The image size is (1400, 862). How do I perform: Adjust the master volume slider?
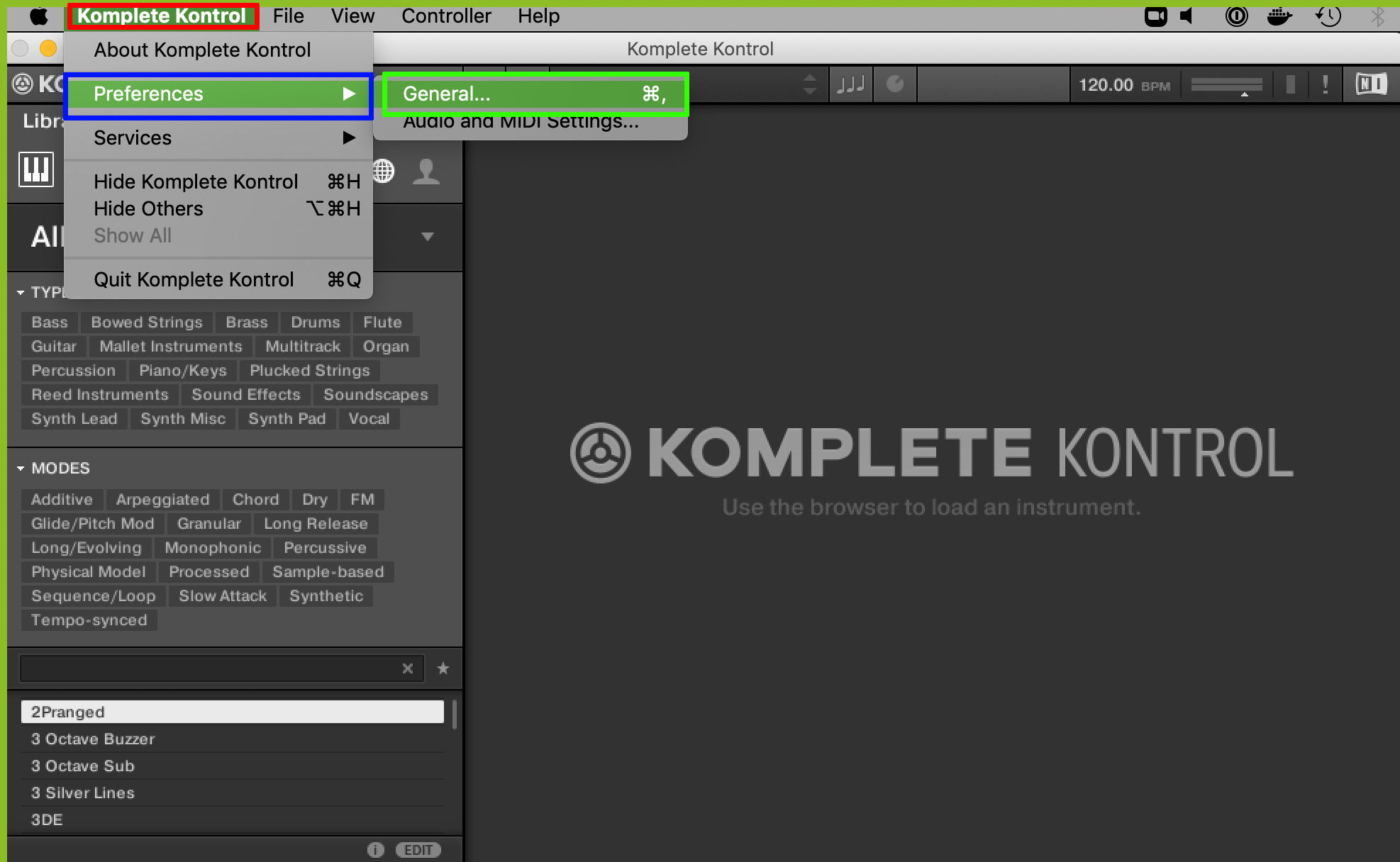pos(1226,85)
